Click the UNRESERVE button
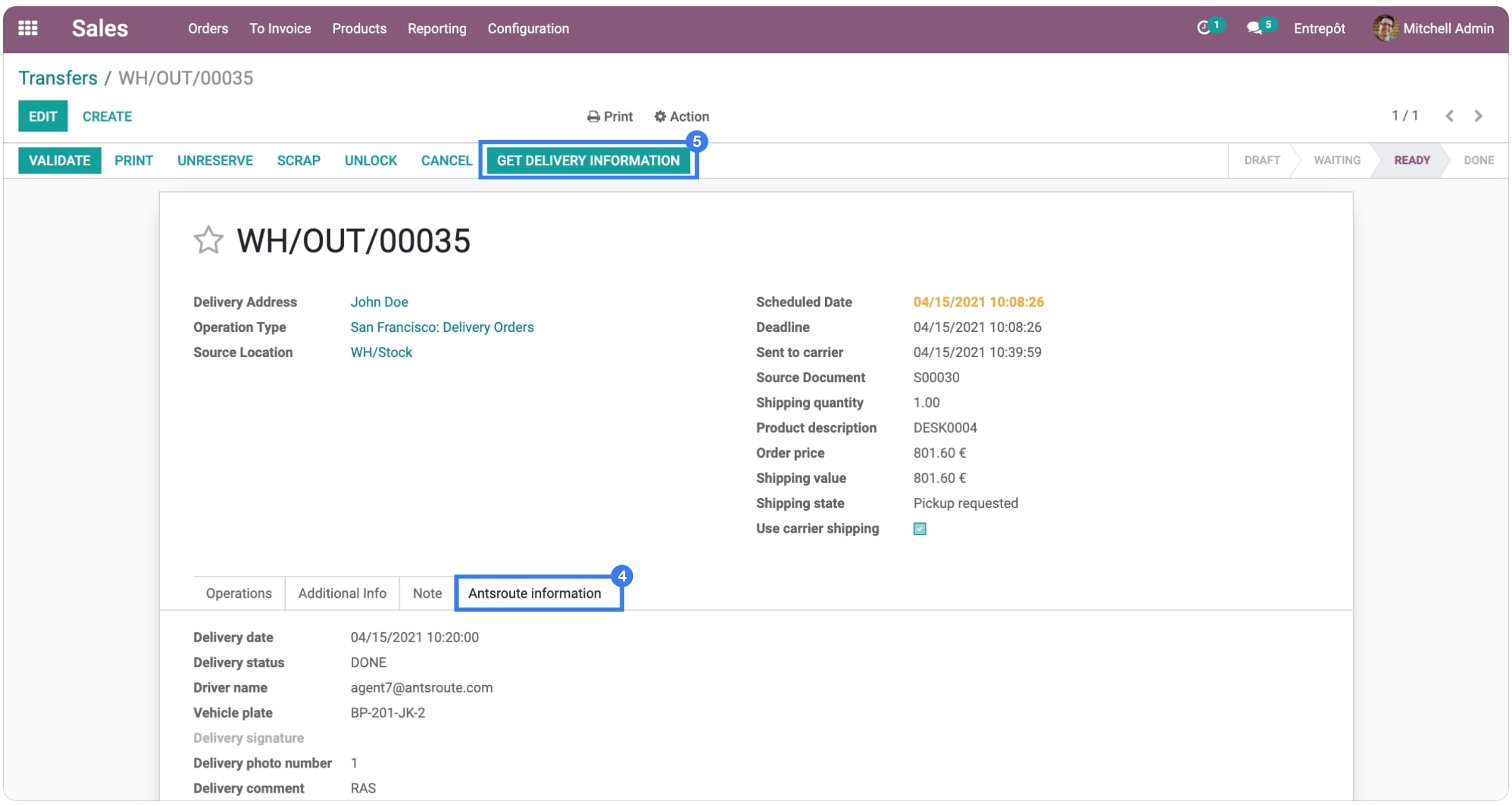This screenshot has width=1512, height=806. (215, 161)
